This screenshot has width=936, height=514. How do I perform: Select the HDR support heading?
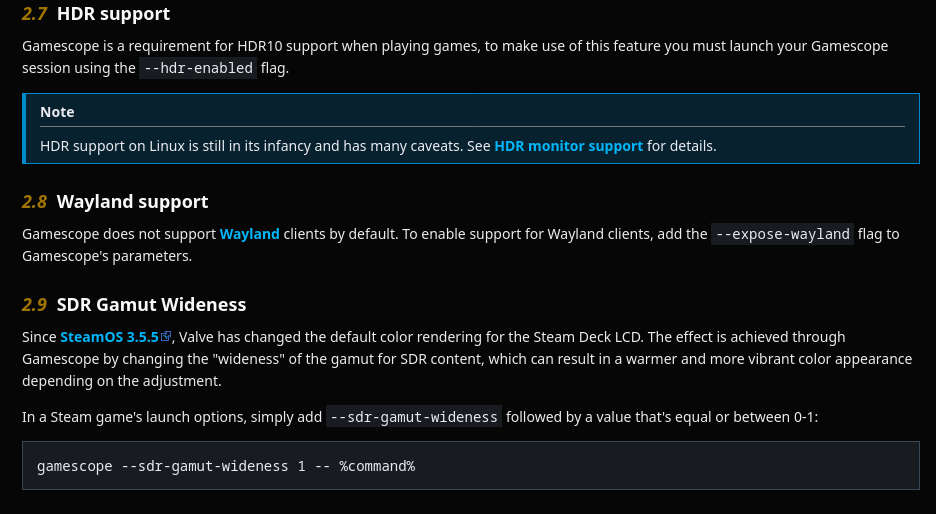(x=113, y=14)
